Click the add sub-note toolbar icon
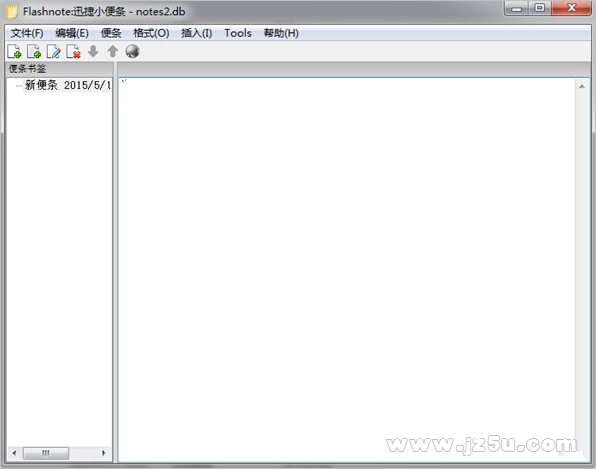Image resolution: width=596 pixels, height=469 pixels. coord(34,51)
